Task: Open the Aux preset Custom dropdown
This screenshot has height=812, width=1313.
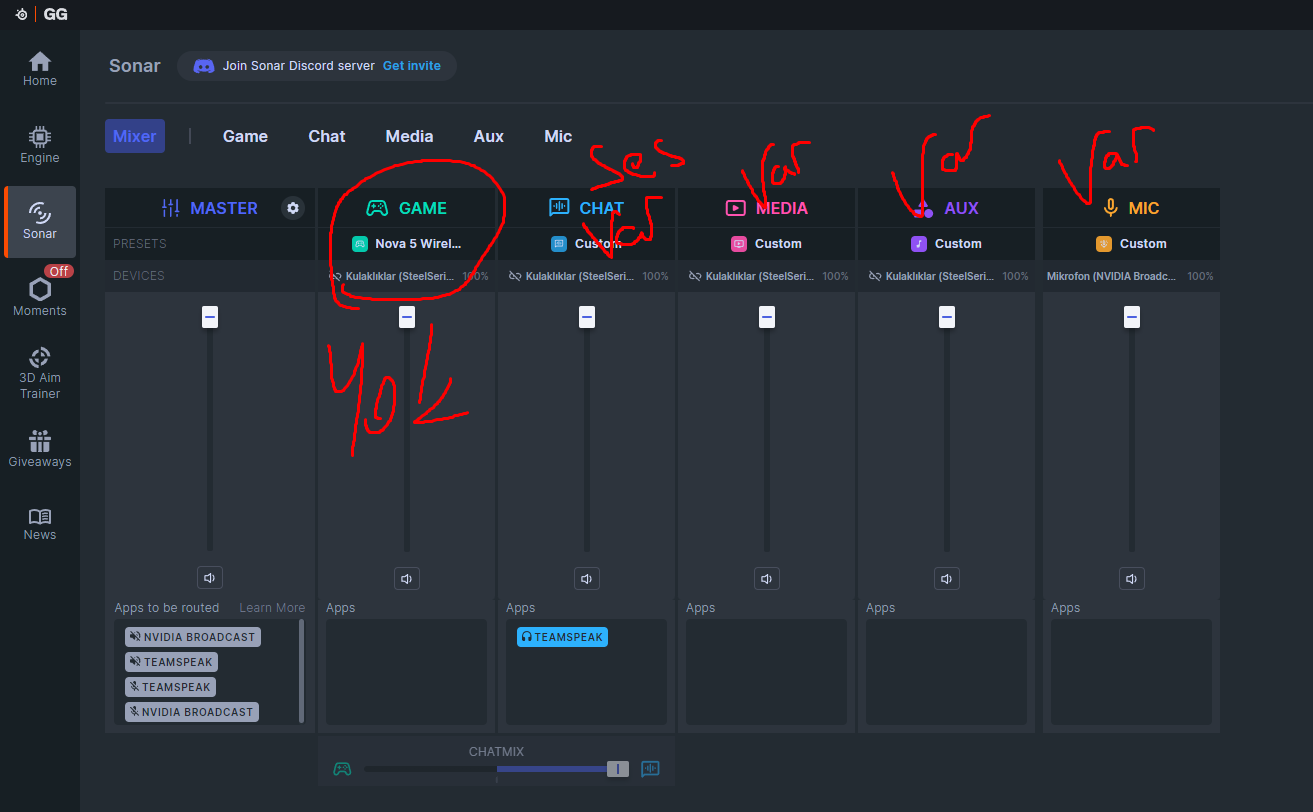Action: pos(946,244)
